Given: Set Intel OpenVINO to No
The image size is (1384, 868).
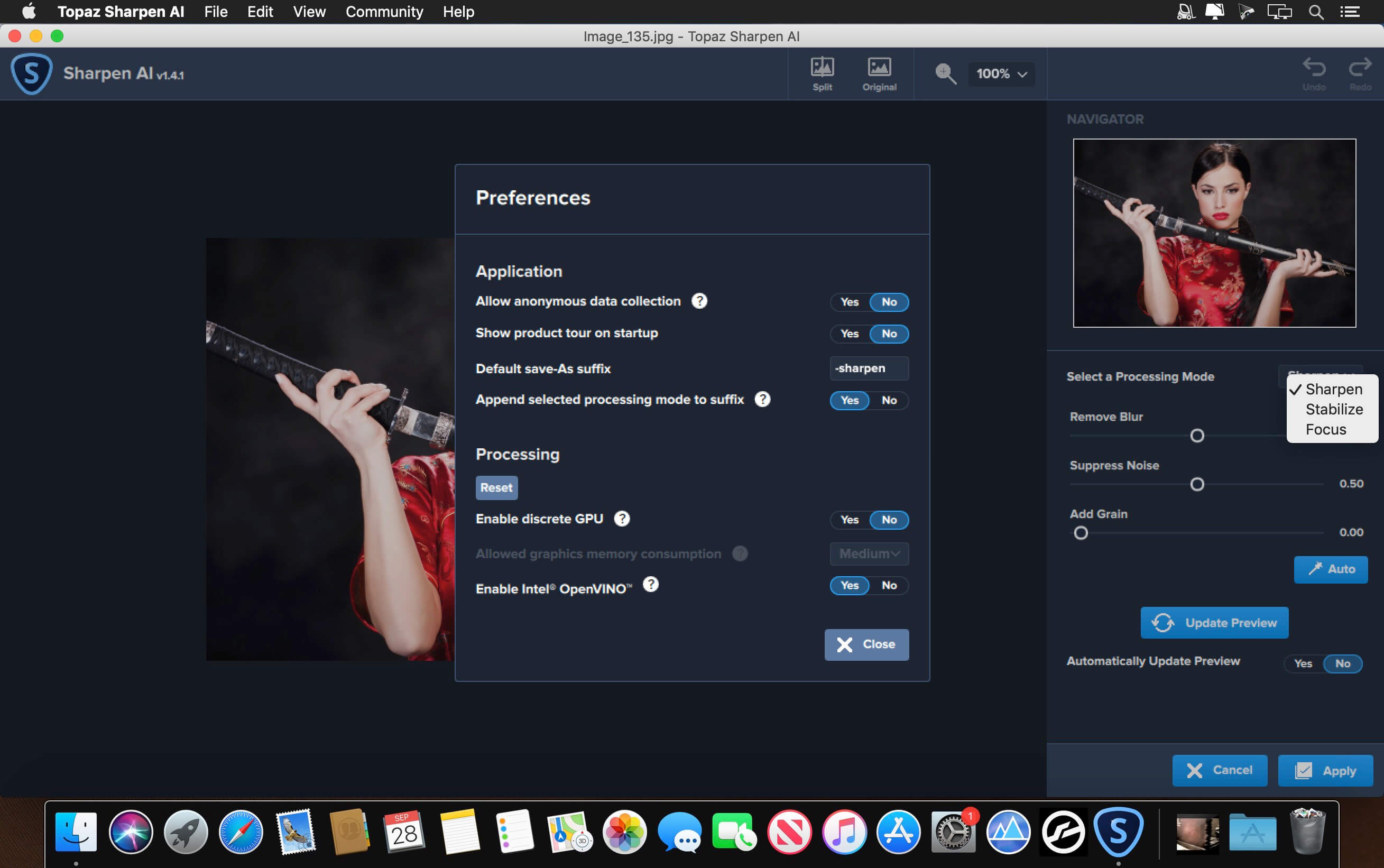Looking at the screenshot, I should click(x=889, y=585).
